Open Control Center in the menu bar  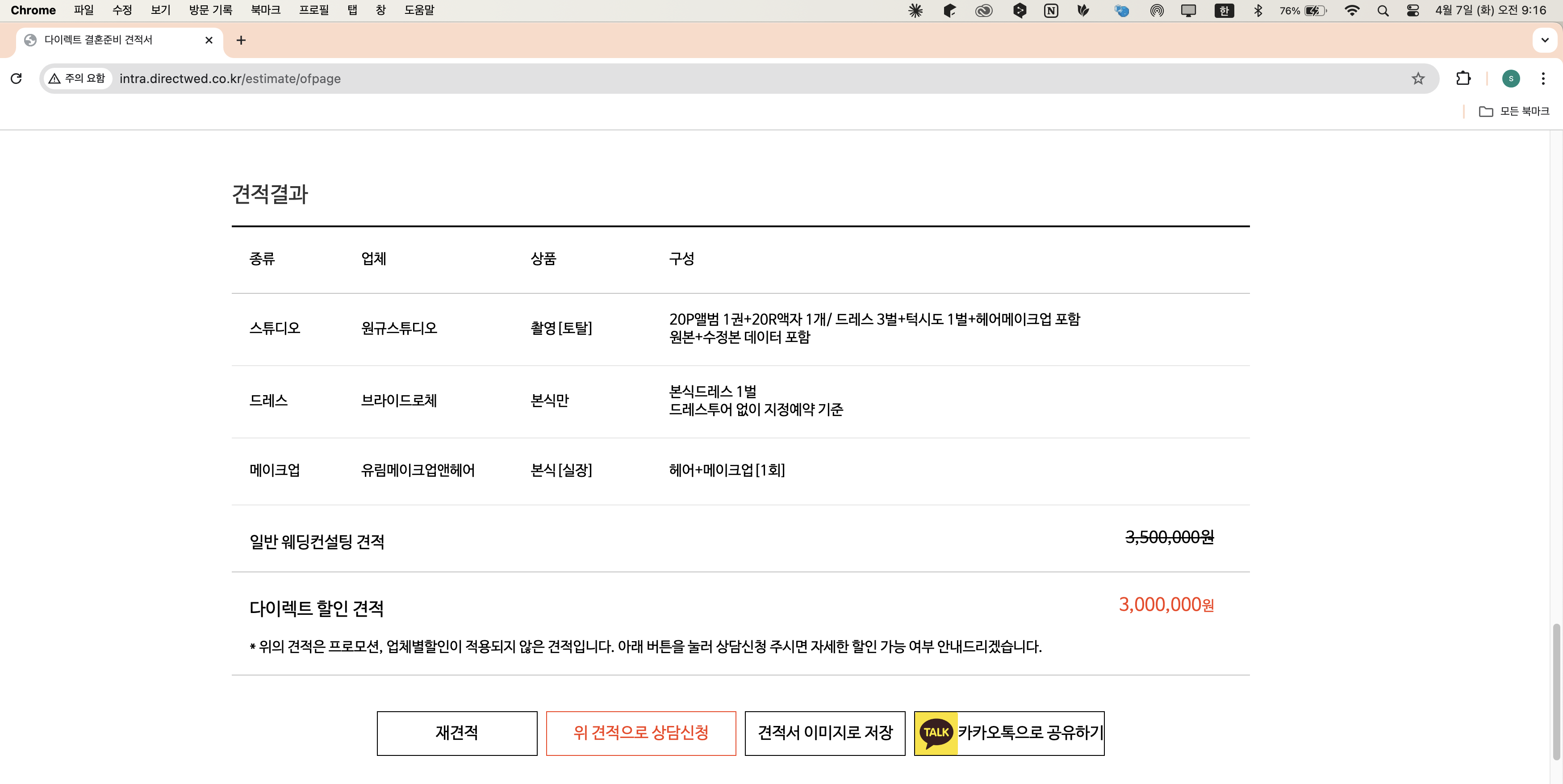click(x=1413, y=10)
